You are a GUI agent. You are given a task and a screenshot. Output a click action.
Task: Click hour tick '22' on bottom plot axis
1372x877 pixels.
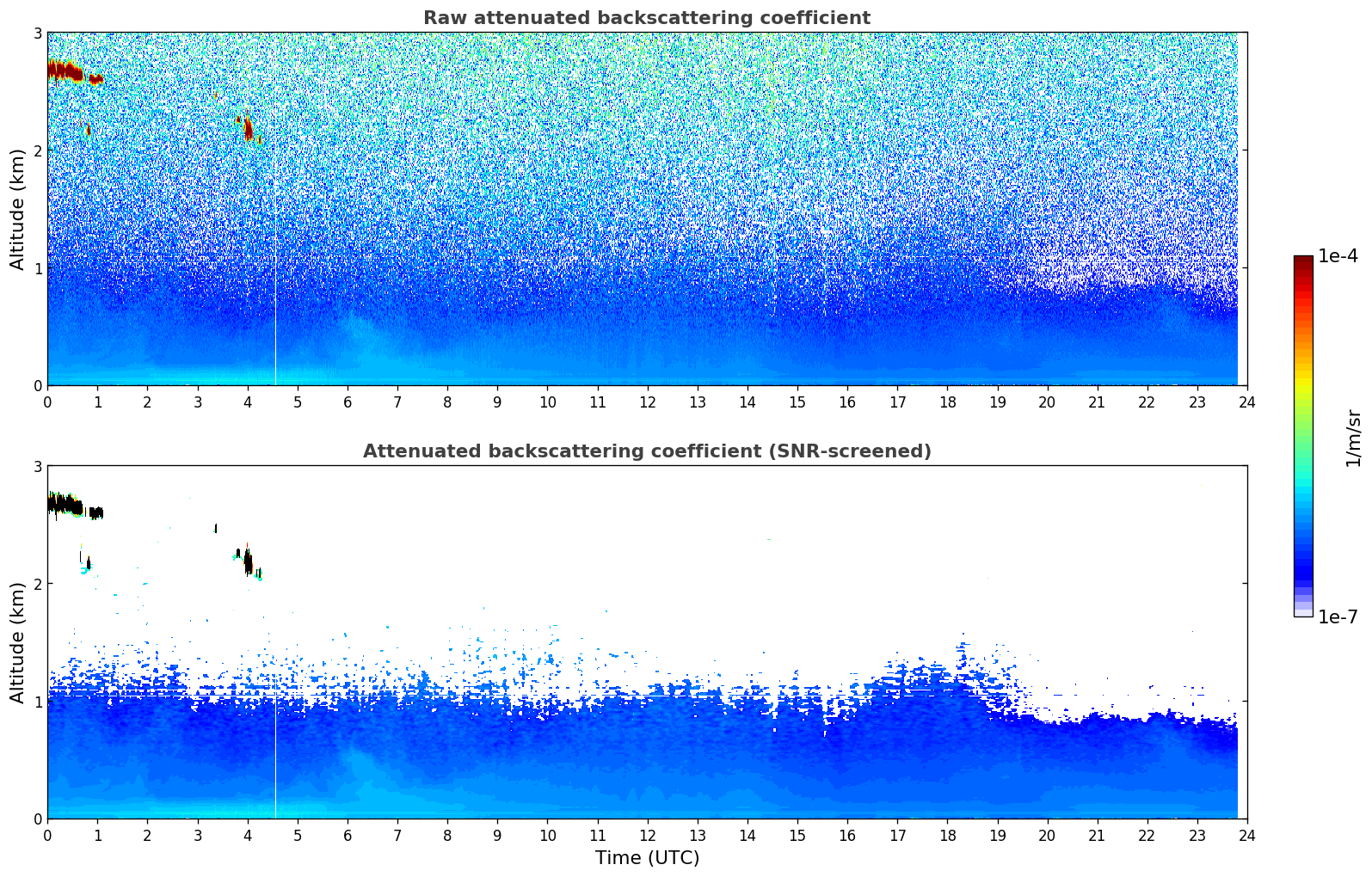pyautogui.click(x=1147, y=835)
